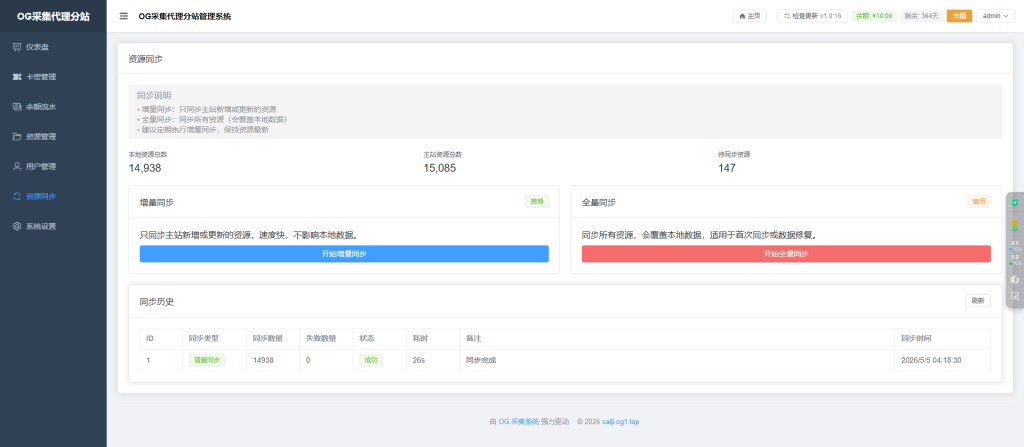Open 仪表盘 menu item
The height and width of the screenshot is (447, 1024).
pyautogui.click(x=53, y=46)
